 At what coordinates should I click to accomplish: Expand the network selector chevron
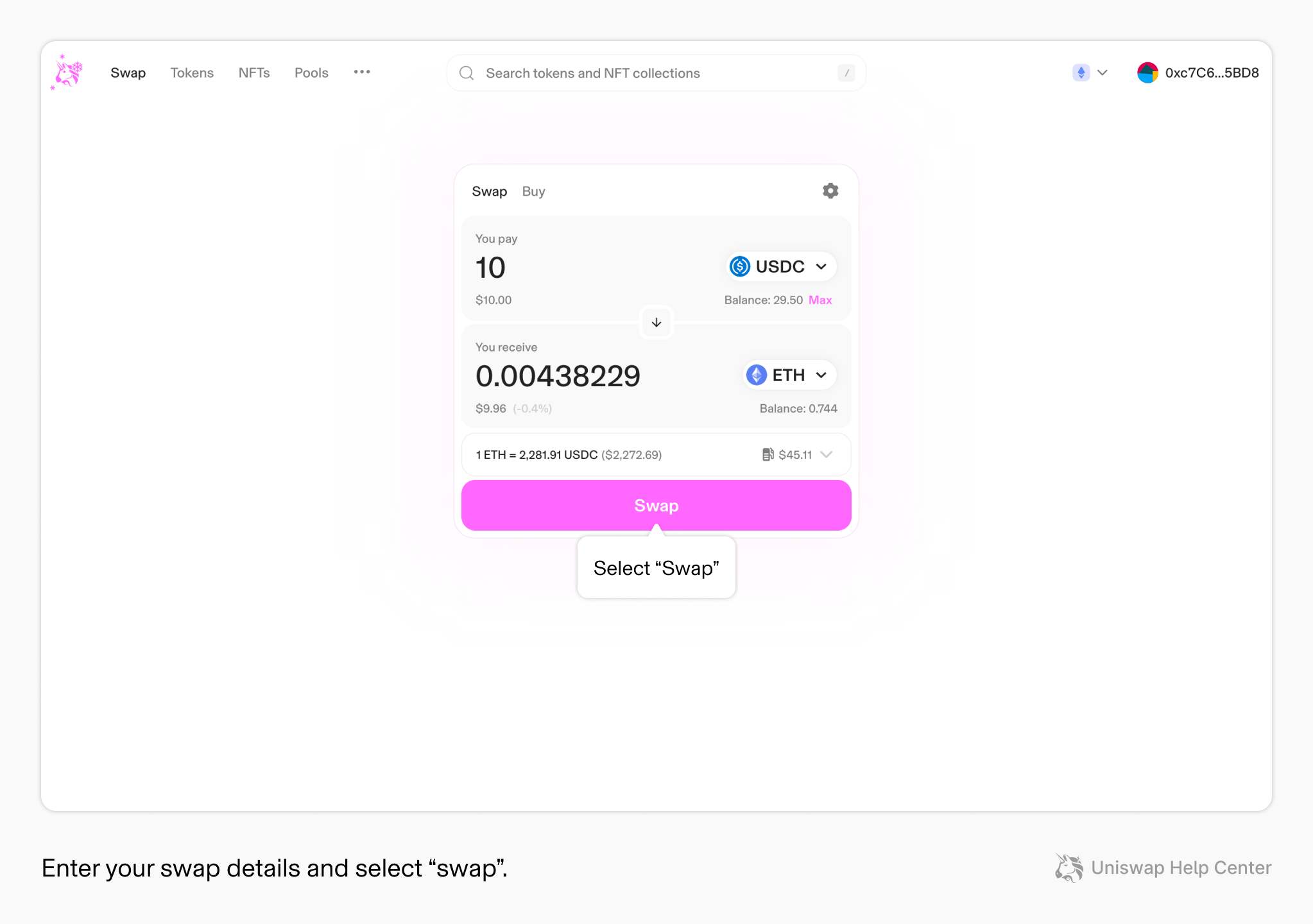(1103, 73)
